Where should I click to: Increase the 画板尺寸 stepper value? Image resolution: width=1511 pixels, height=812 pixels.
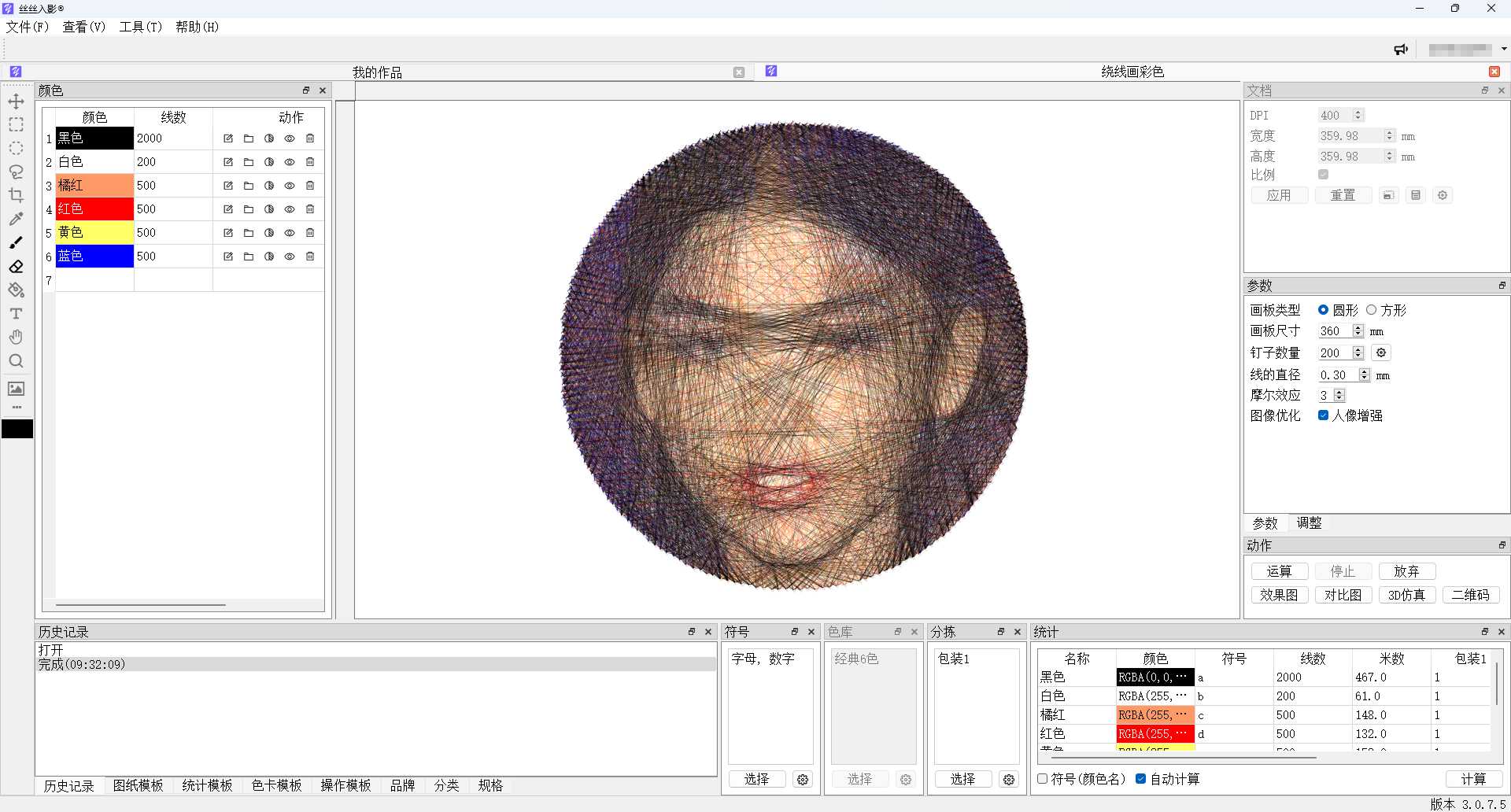pos(1358,328)
